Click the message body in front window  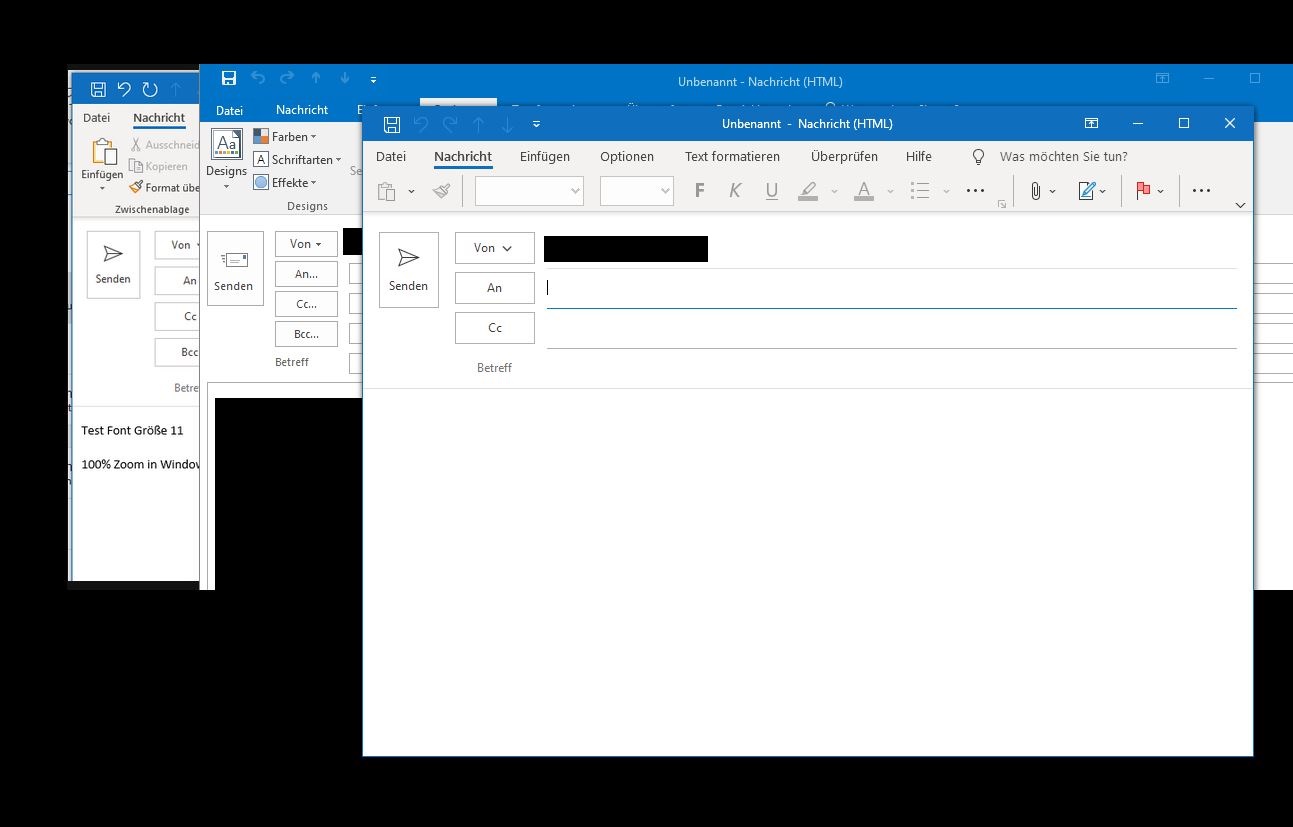click(x=807, y=571)
